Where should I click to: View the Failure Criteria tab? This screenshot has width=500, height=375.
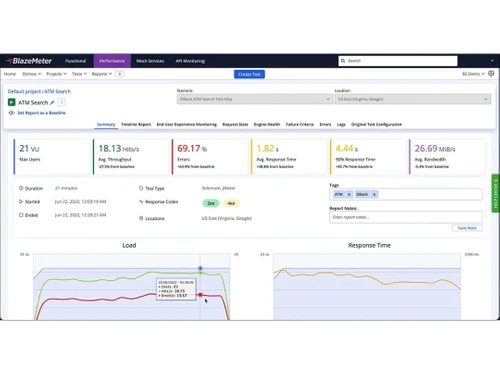[x=300, y=125]
